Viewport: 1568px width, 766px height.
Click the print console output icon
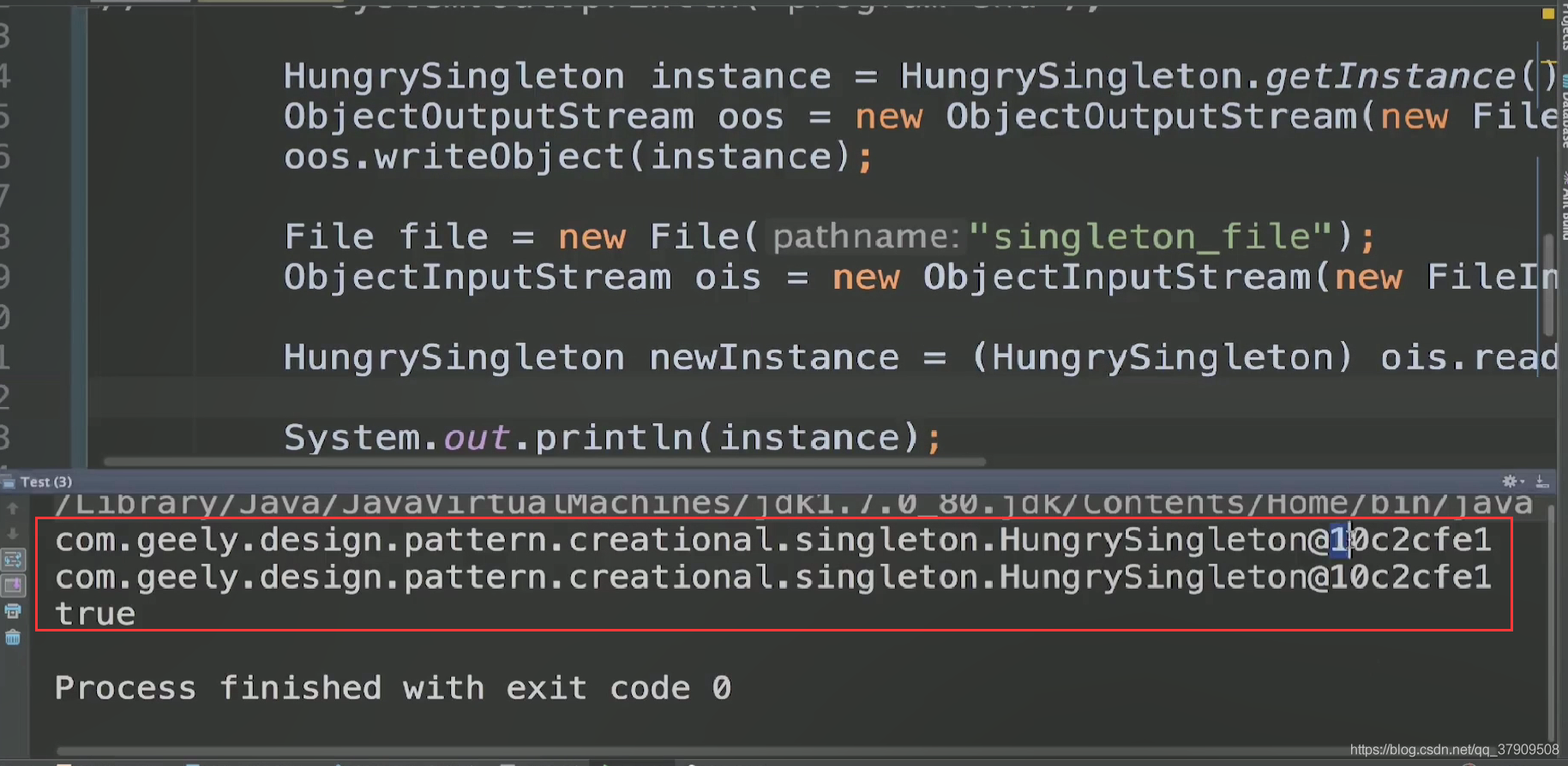click(x=13, y=611)
